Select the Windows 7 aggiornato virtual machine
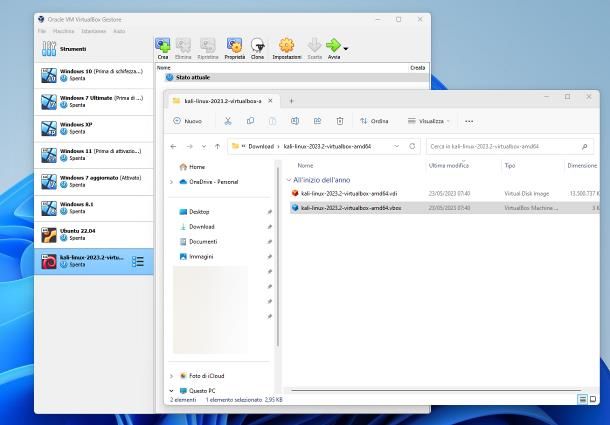Image resolution: width=610 pixels, height=425 pixels. click(93, 181)
